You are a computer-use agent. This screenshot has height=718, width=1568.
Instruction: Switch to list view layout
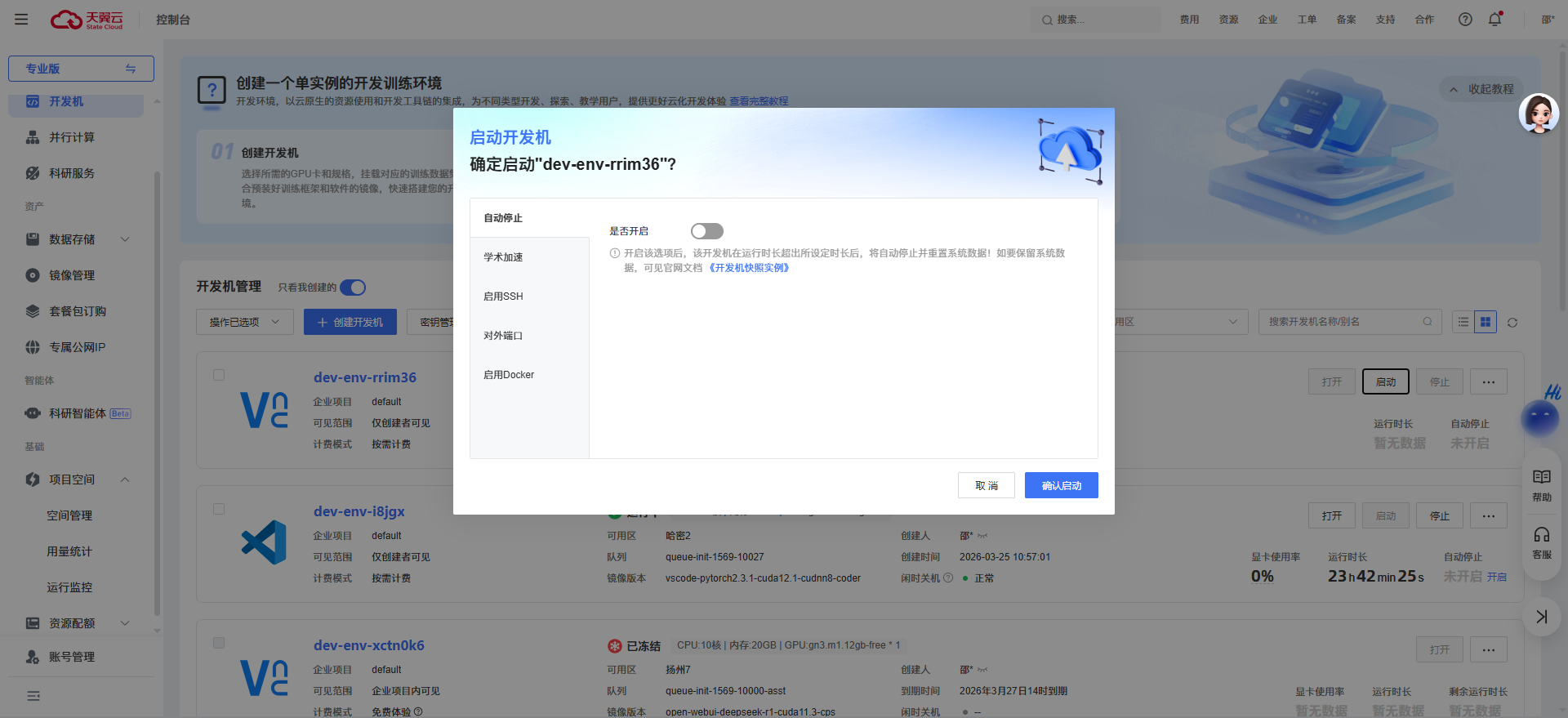1463,322
